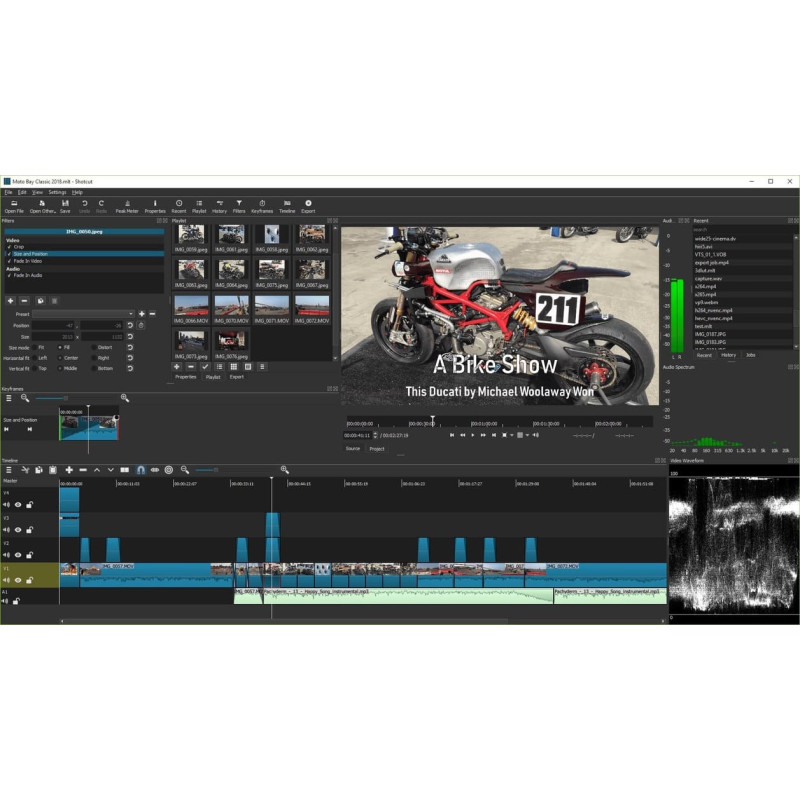The image size is (800, 800).
Task: Hide track V2 with its eye icon
Action: 18,555
